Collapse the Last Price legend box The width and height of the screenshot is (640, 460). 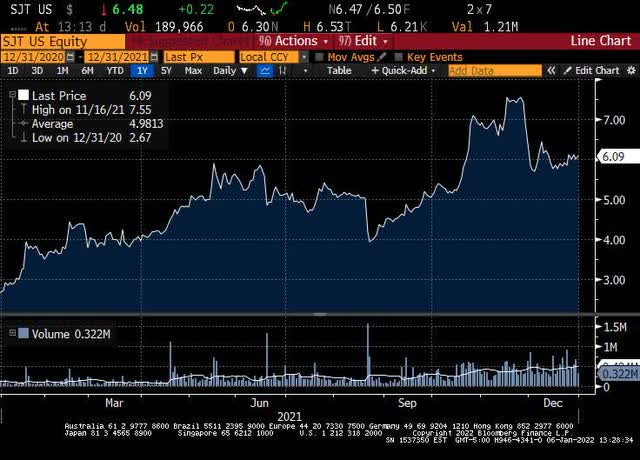(x=12, y=95)
